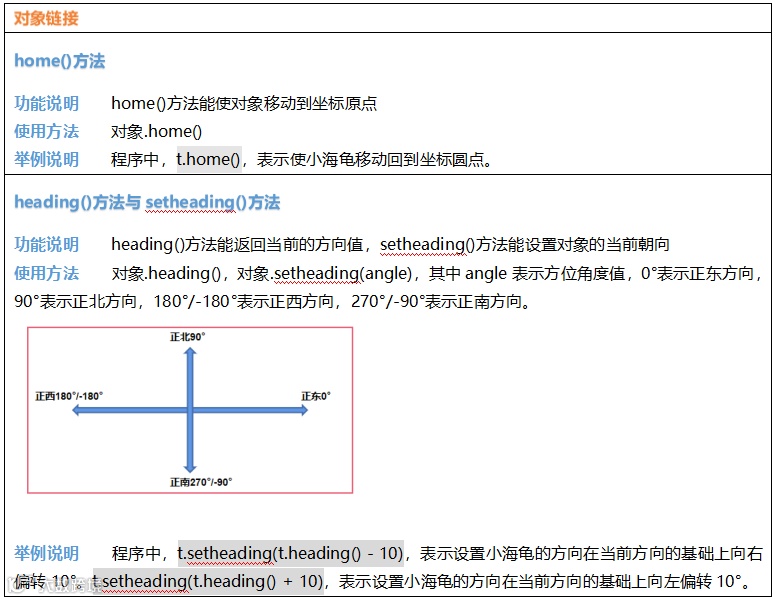Click the text 270°/-90°表示正南方向
Image resolution: width=776 pixels, height=600 pixels.
click(436, 301)
